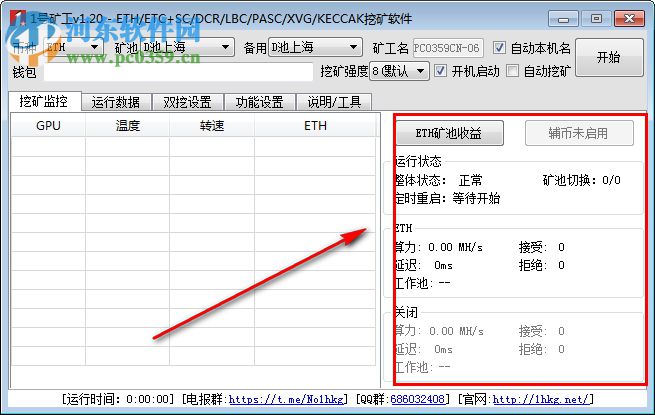Maximize the 1号矿工 window

596,19
